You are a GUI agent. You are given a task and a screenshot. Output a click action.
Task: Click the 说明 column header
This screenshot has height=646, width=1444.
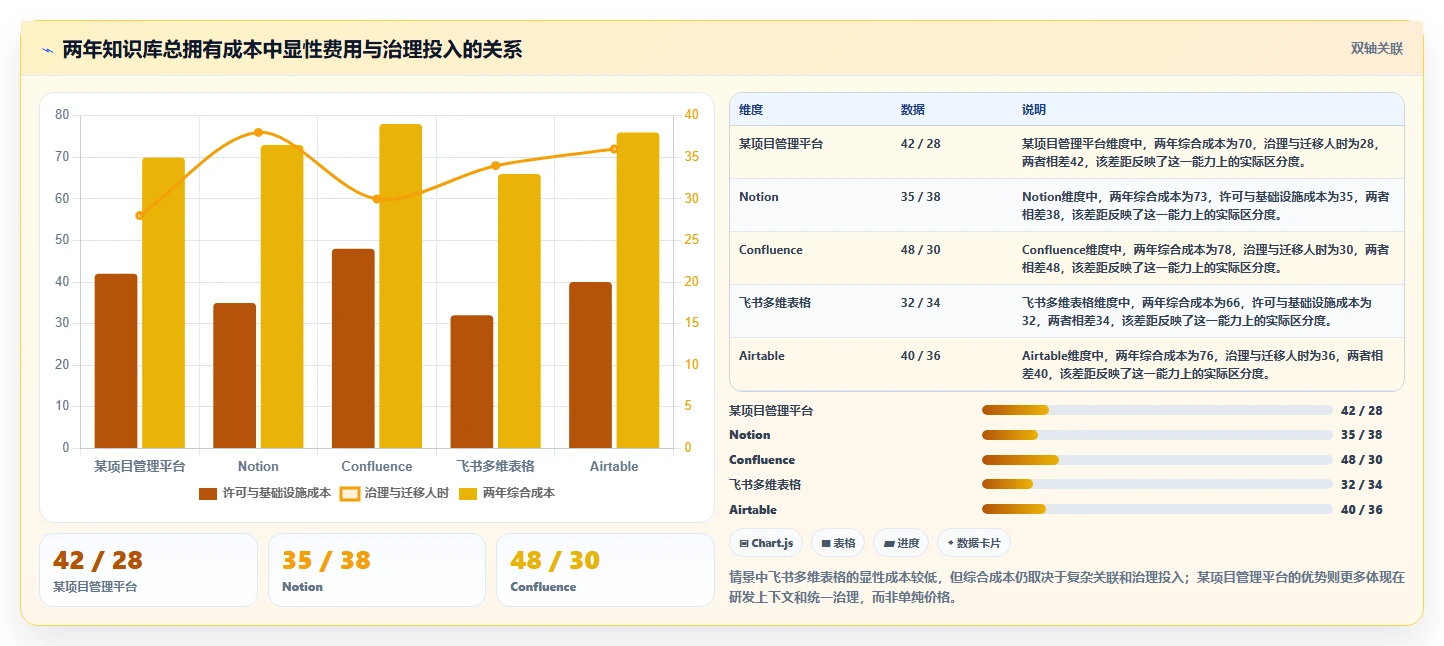(1034, 110)
